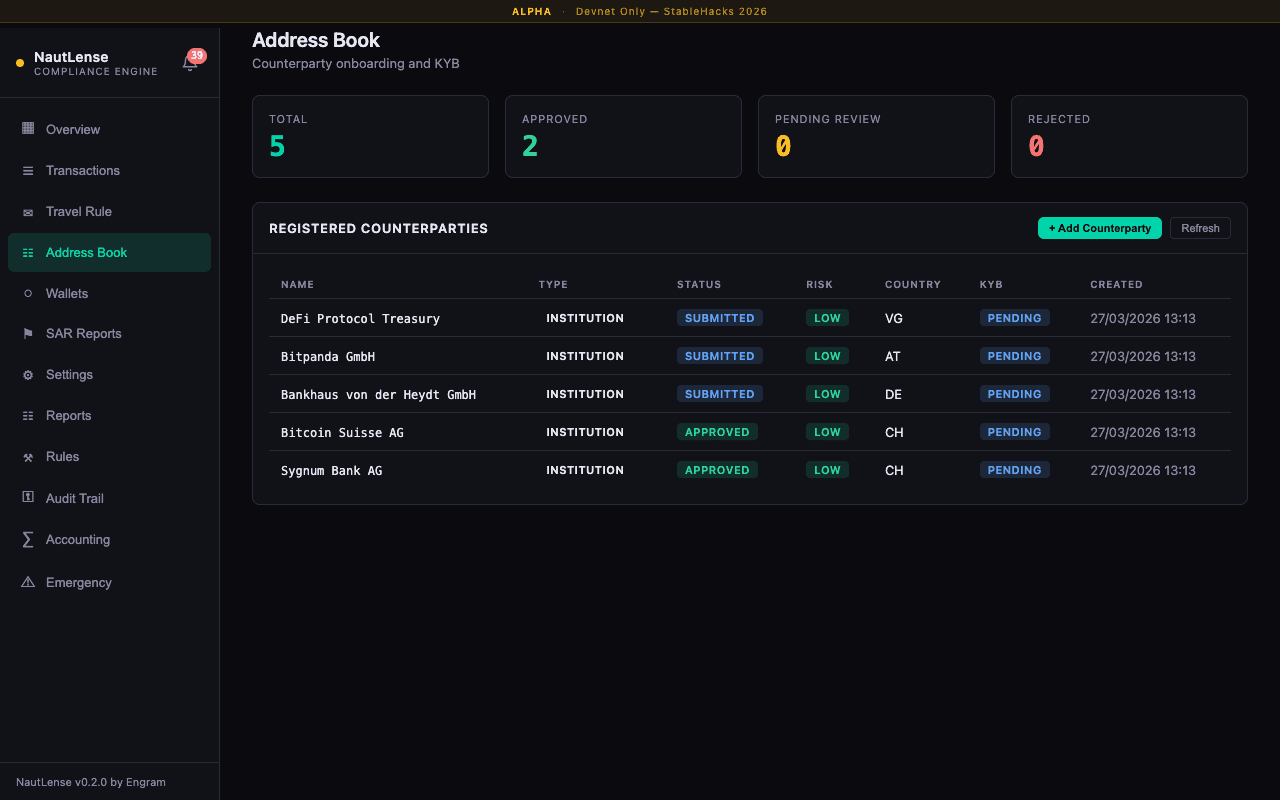
Task: Click the Pending Review stat card
Action: [x=876, y=136]
